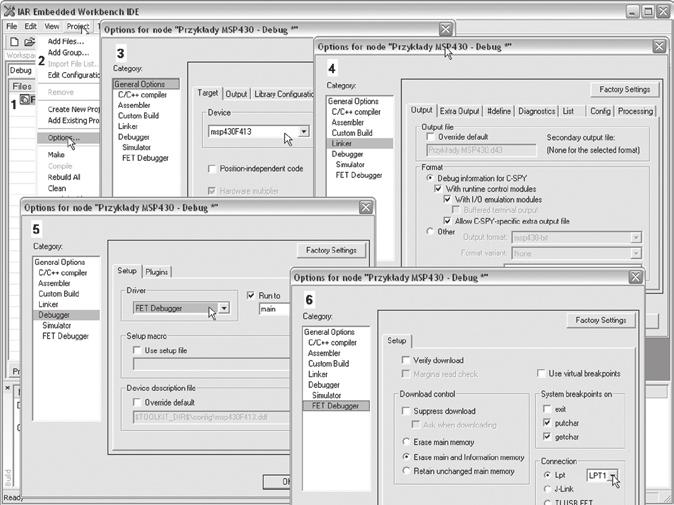Select FET Debugger category in dialog 6

click(336, 406)
